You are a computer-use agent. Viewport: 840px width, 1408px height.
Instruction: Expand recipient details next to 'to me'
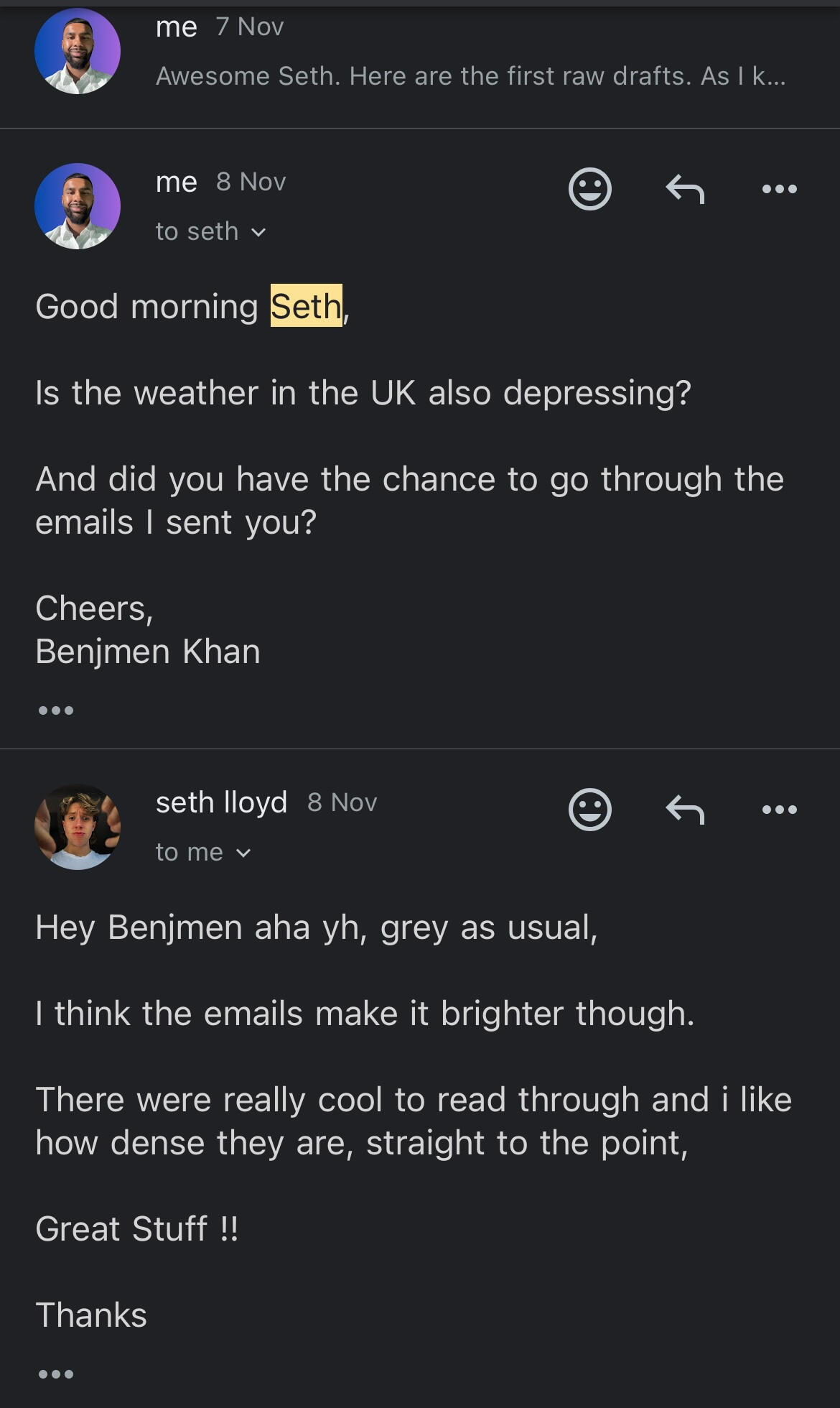[243, 853]
